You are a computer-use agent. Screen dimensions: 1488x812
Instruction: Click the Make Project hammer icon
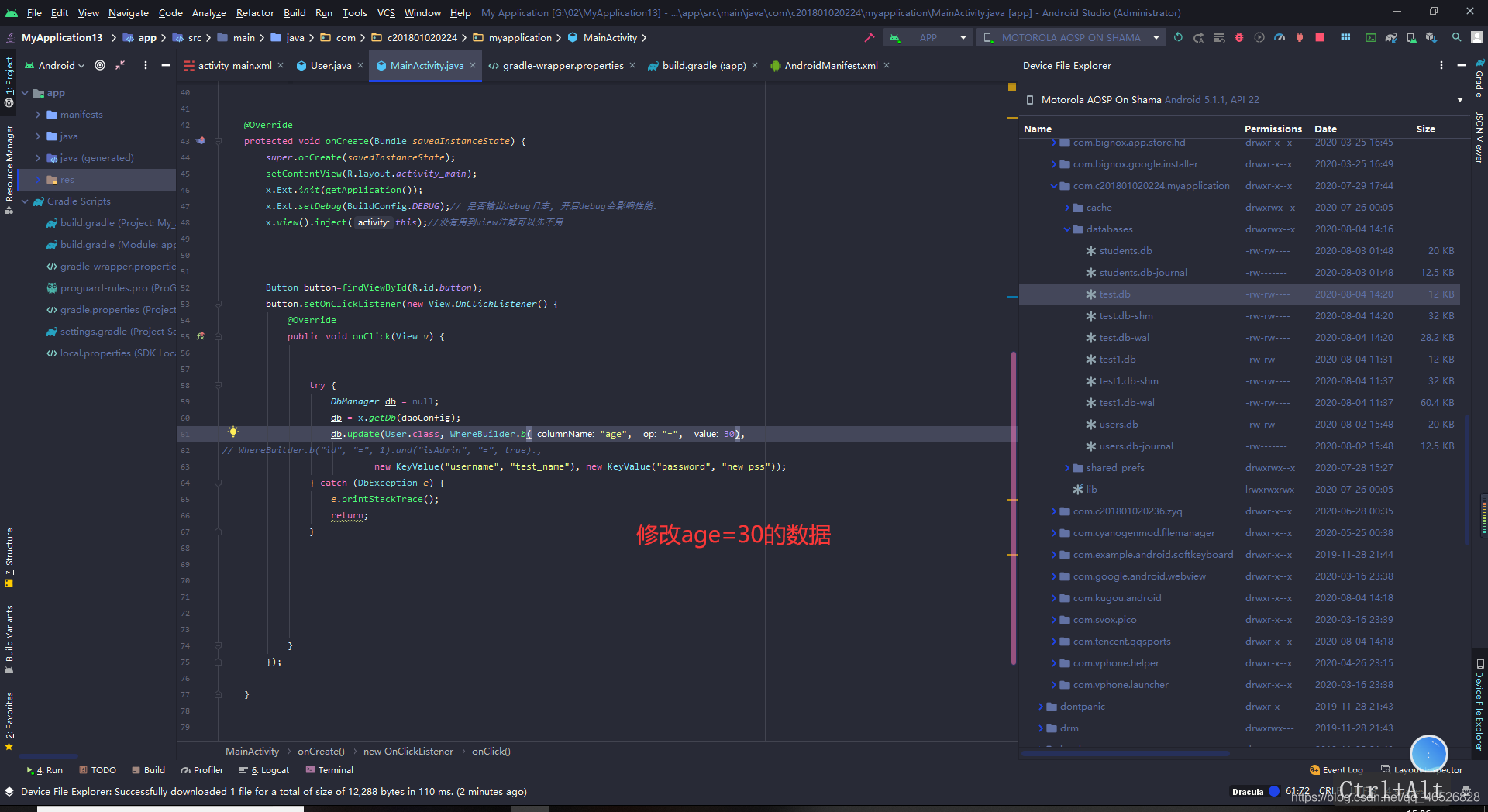(870, 37)
